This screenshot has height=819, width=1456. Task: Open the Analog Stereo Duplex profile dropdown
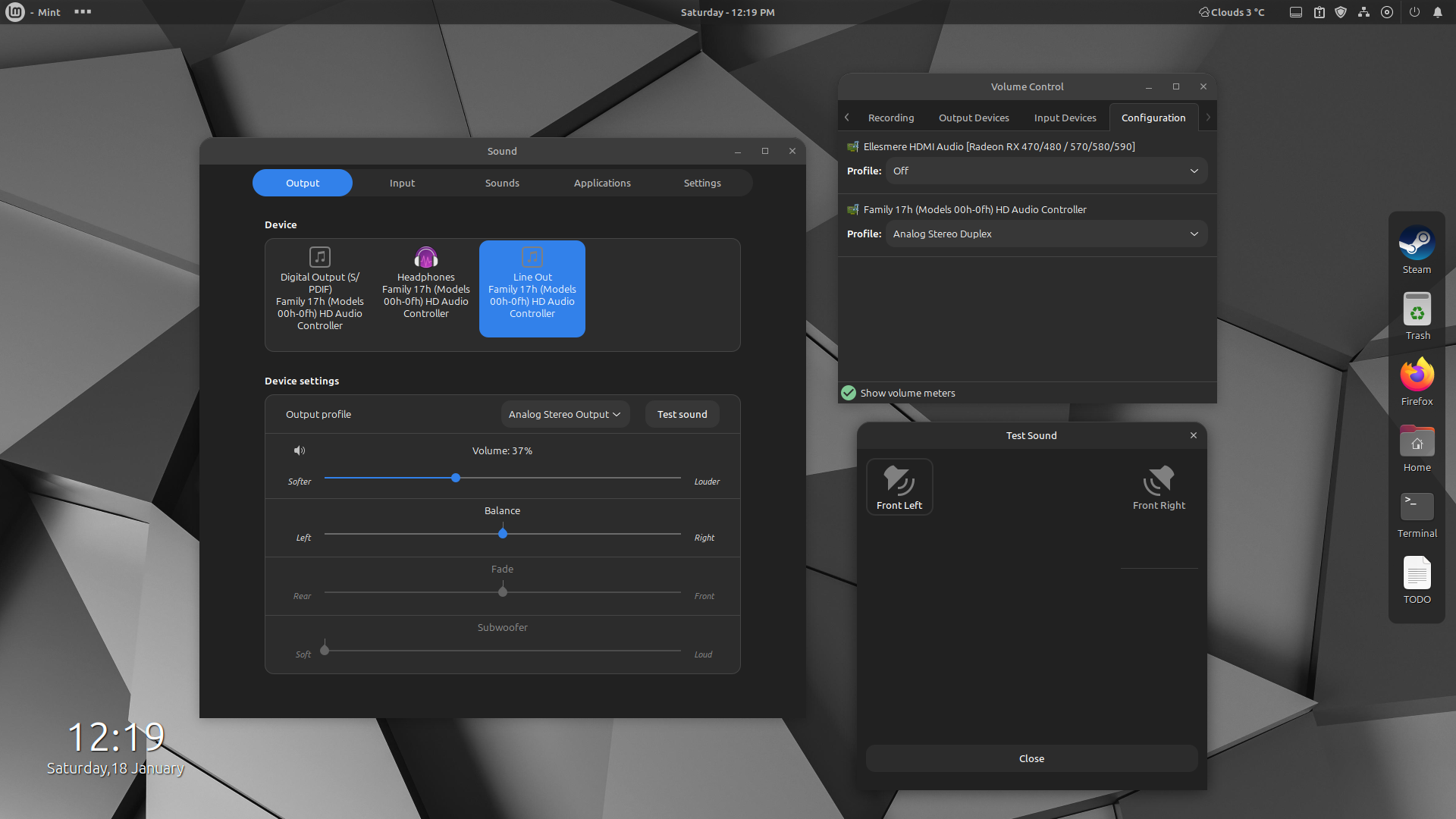(x=1046, y=234)
